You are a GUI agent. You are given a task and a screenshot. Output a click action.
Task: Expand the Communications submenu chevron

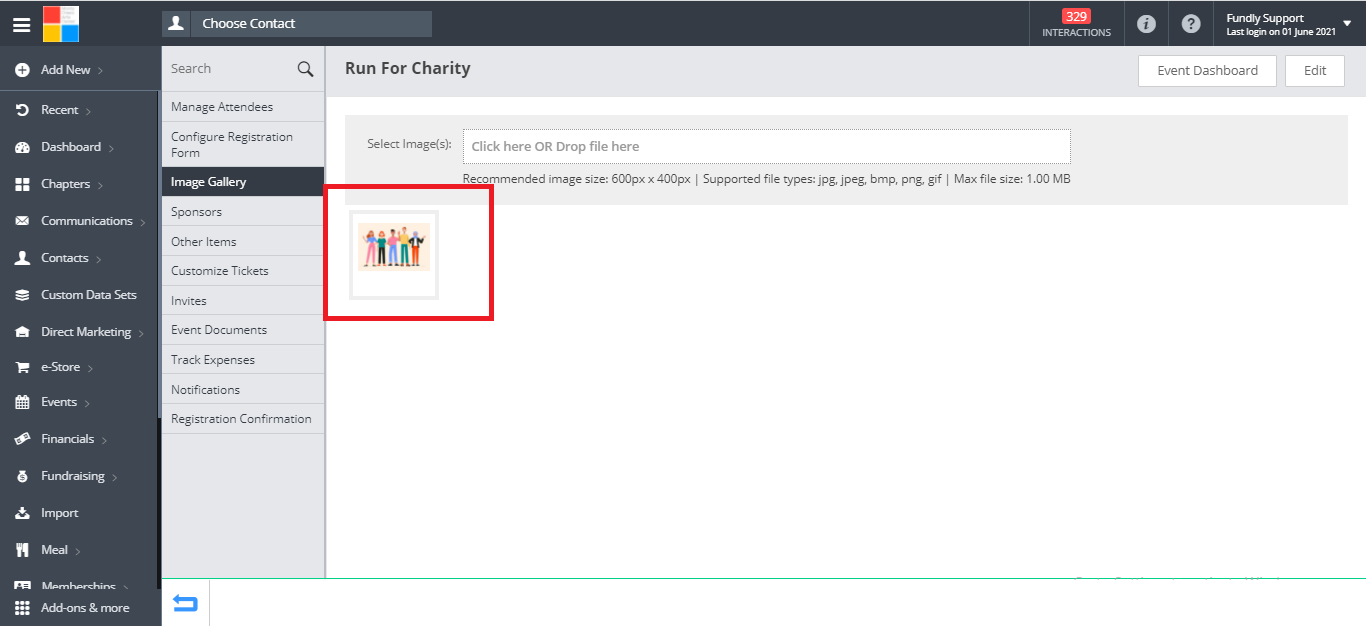point(143,222)
